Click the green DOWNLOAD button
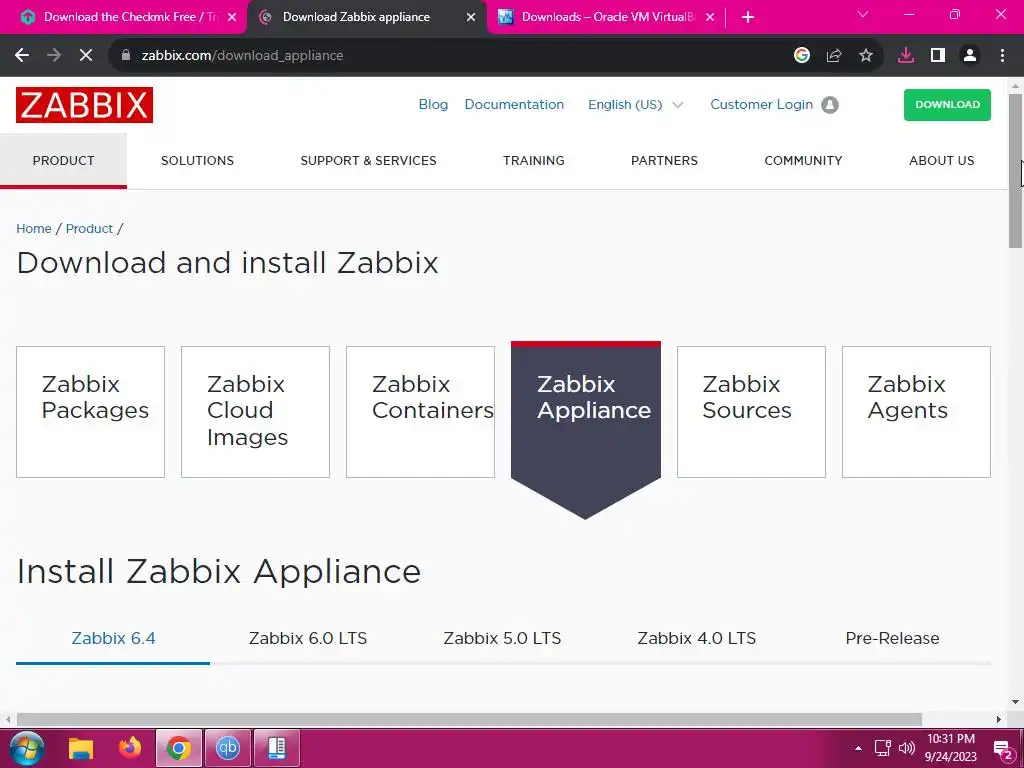This screenshot has width=1024, height=768. (x=947, y=104)
